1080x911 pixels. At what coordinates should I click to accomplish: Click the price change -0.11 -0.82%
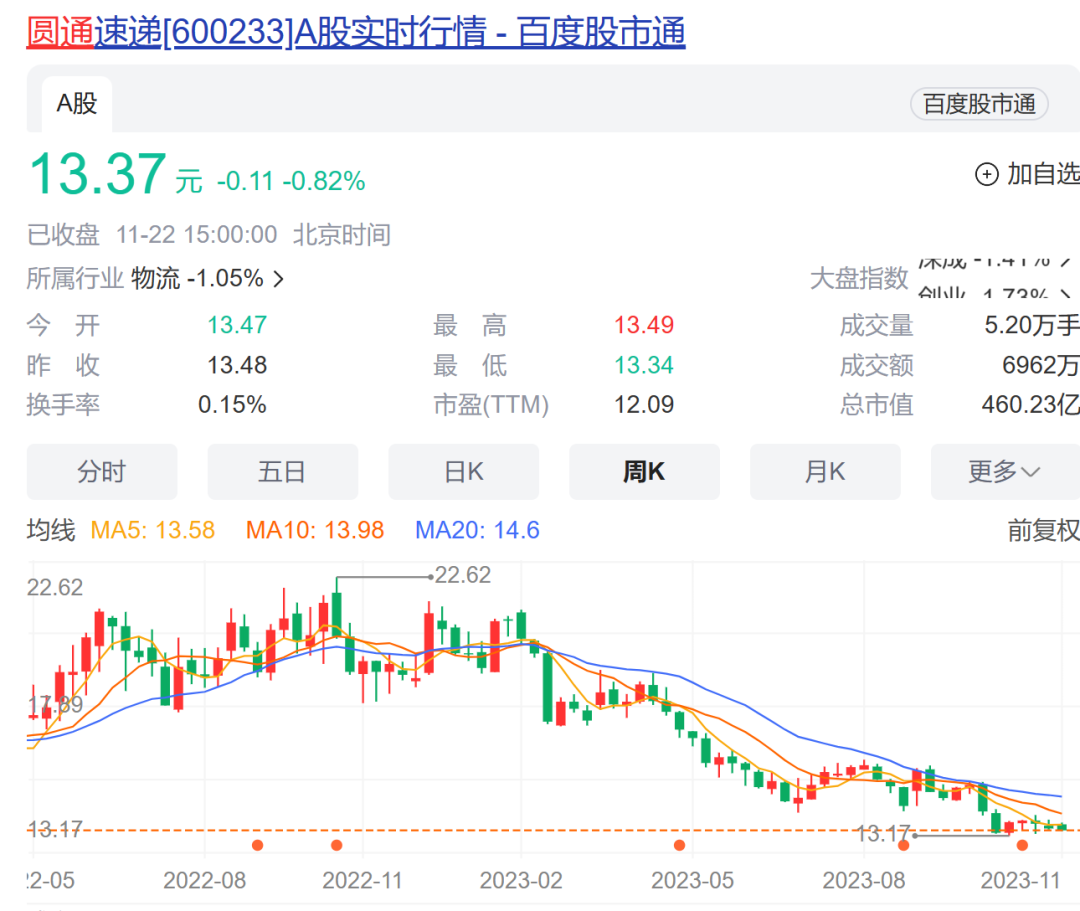point(291,181)
